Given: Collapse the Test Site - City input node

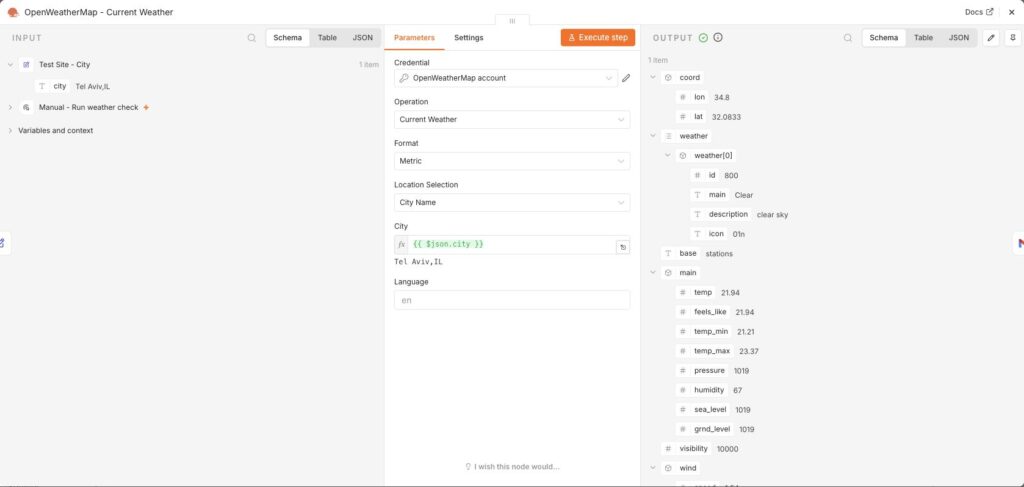Looking at the screenshot, I should click(x=10, y=65).
